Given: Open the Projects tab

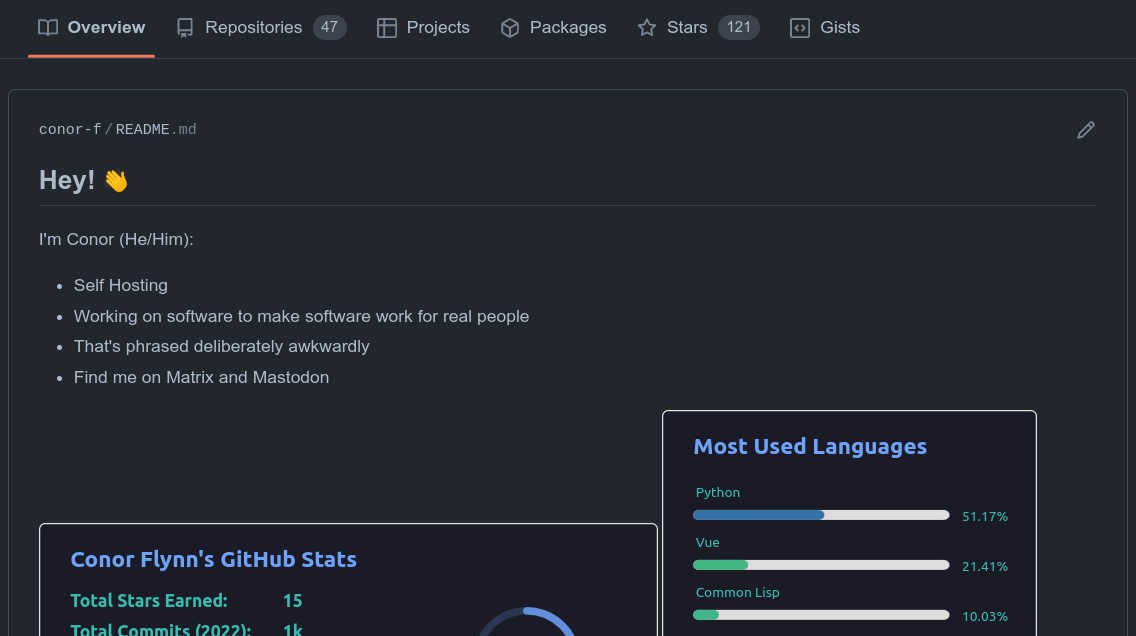Looking at the screenshot, I should coord(423,28).
